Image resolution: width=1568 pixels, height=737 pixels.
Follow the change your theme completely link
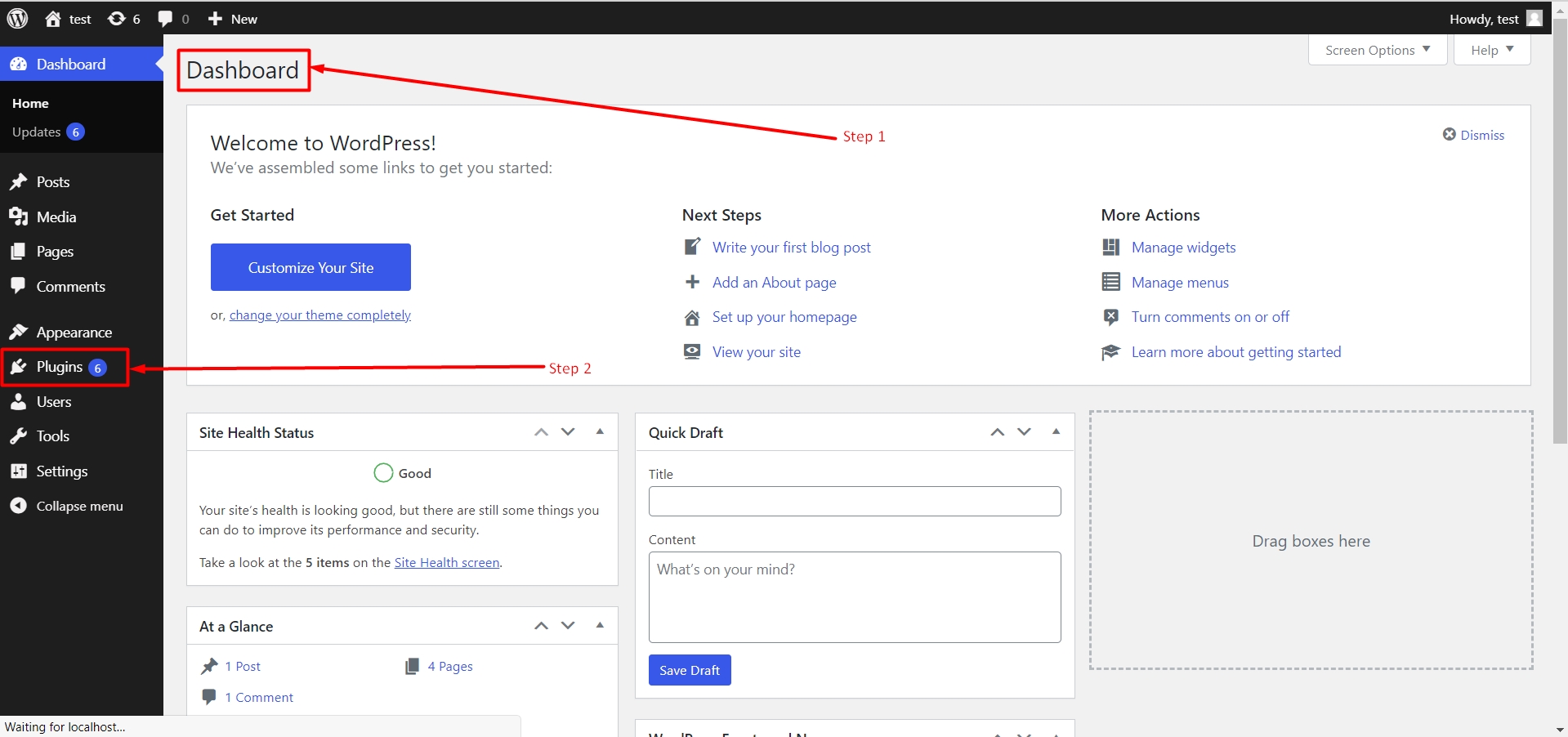pyautogui.click(x=320, y=315)
